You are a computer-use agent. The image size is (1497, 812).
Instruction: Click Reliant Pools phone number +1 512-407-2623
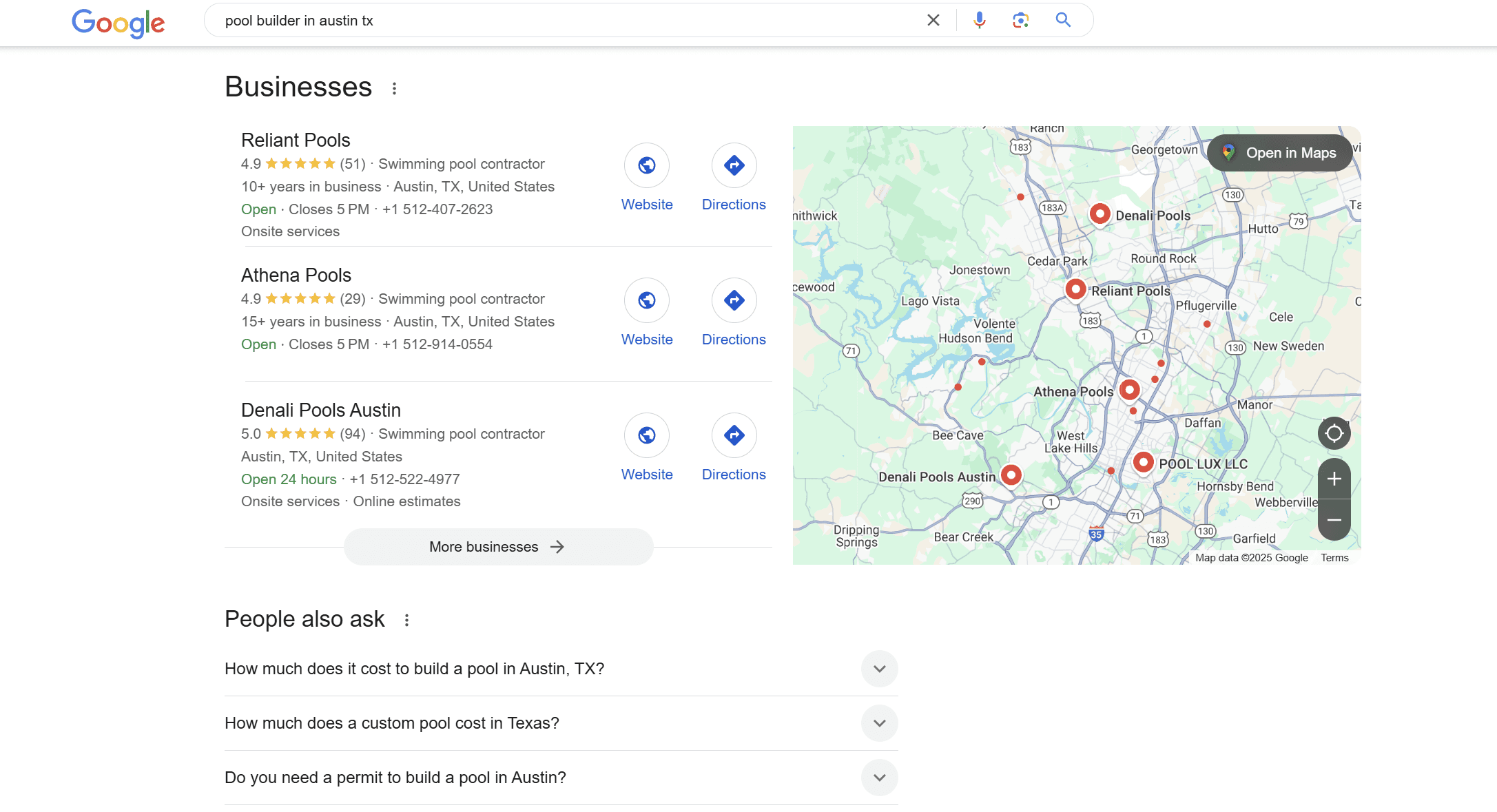(x=437, y=209)
